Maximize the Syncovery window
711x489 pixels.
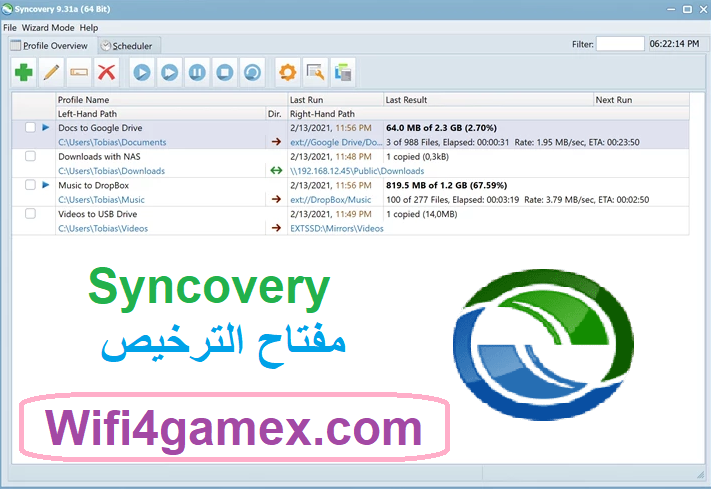[687, 9]
